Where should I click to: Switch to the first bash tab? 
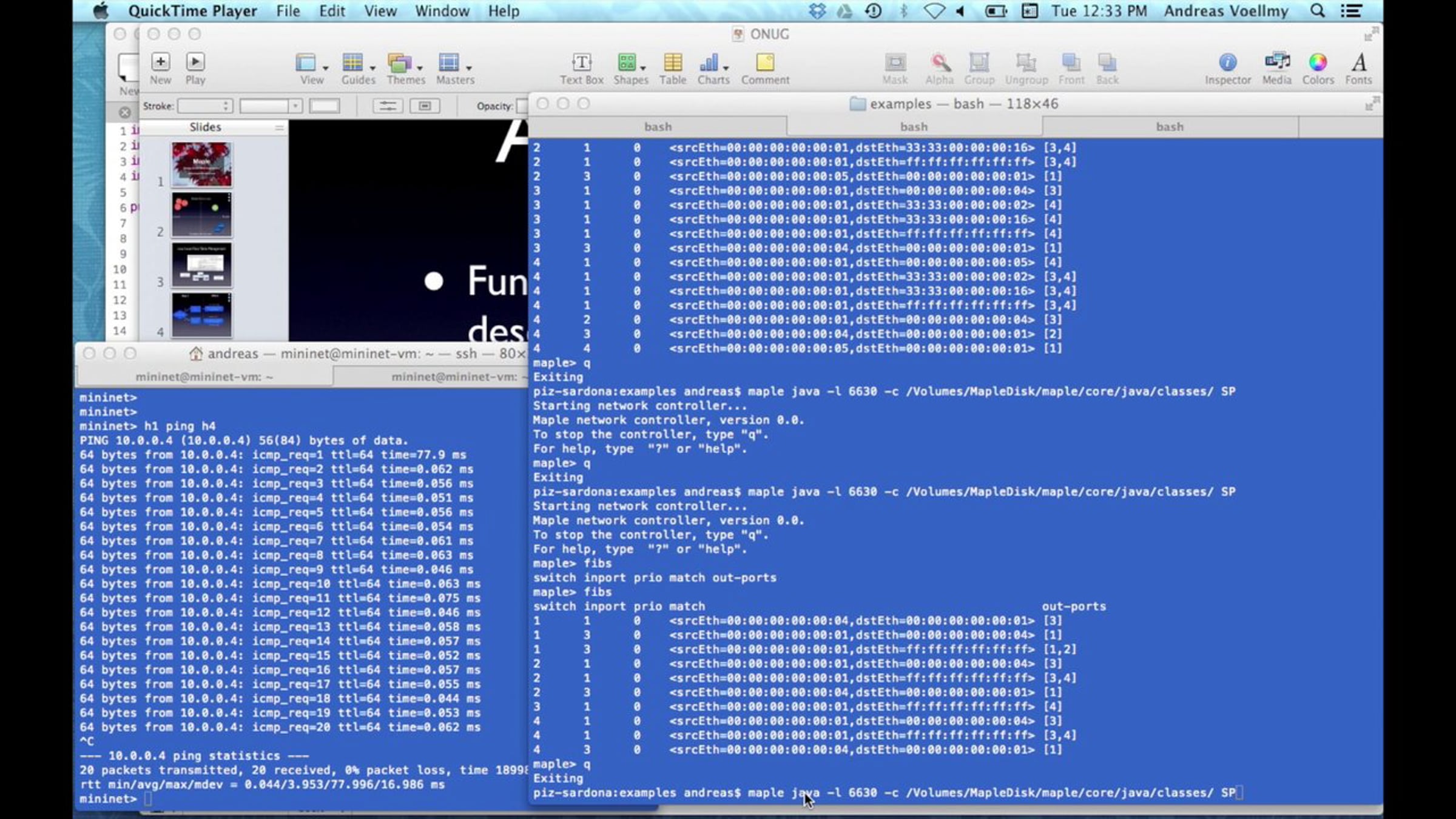tap(658, 127)
